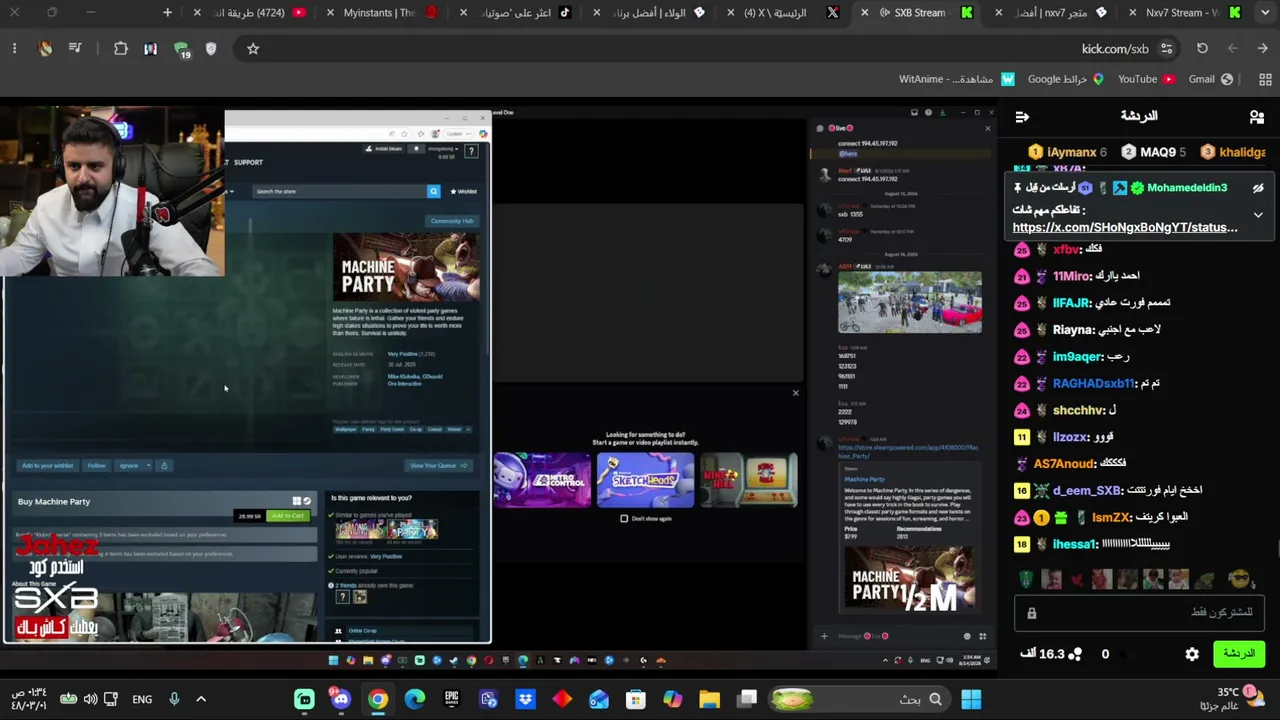
Task: Switch to the X home browser tab
Action: pos(783,13)
